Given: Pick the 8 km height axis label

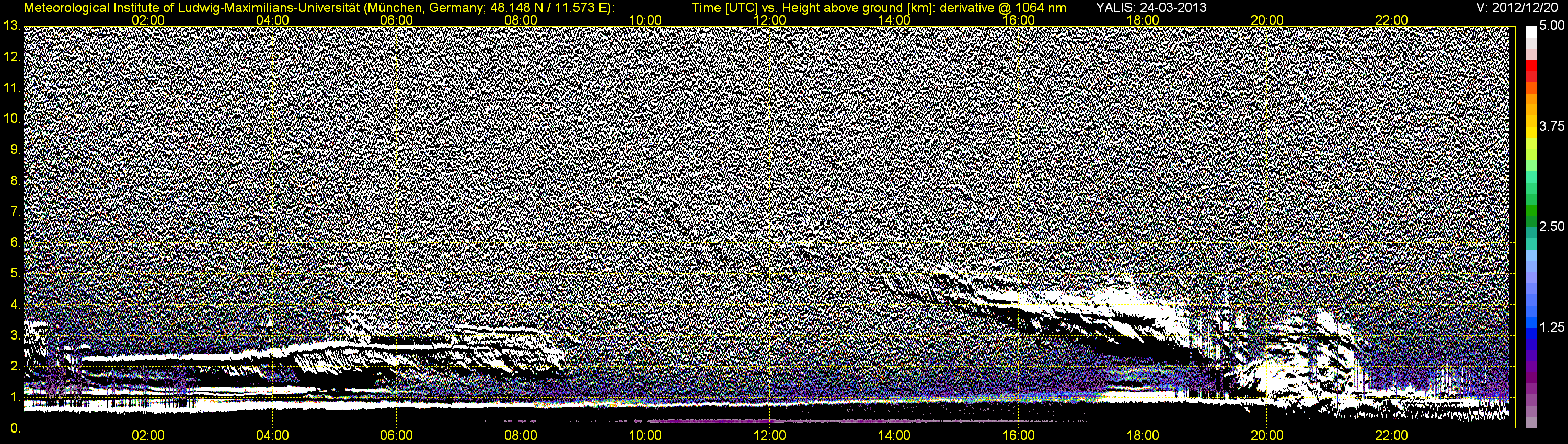Looking at the screenshot, I should 15,181.
